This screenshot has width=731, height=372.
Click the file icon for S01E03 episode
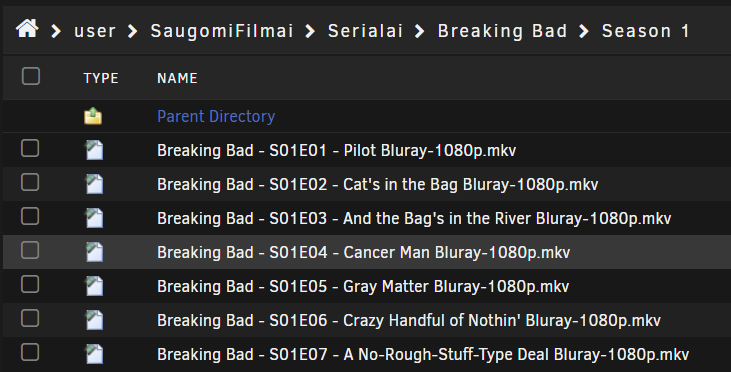click(x=94, y=219)
